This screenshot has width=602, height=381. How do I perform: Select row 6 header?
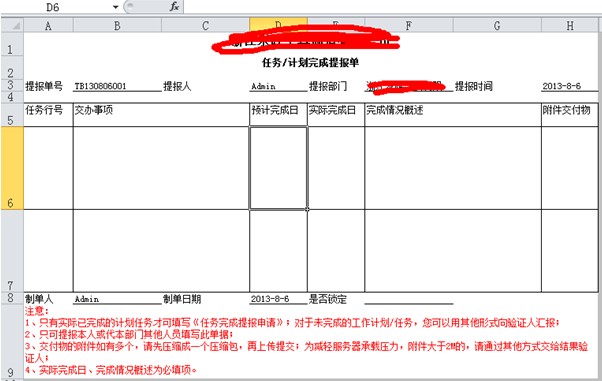click(x=12, y=168)
